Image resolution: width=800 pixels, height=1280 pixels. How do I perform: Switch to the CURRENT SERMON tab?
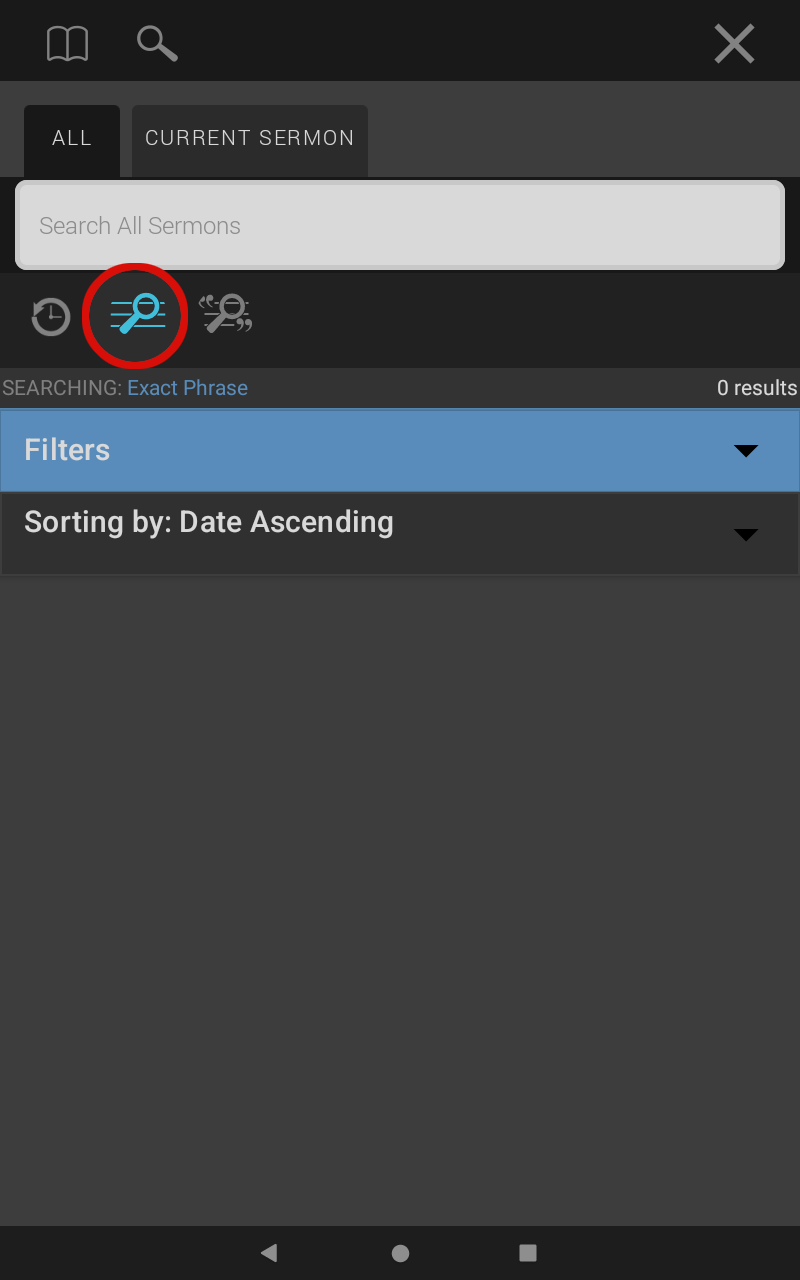250,140
